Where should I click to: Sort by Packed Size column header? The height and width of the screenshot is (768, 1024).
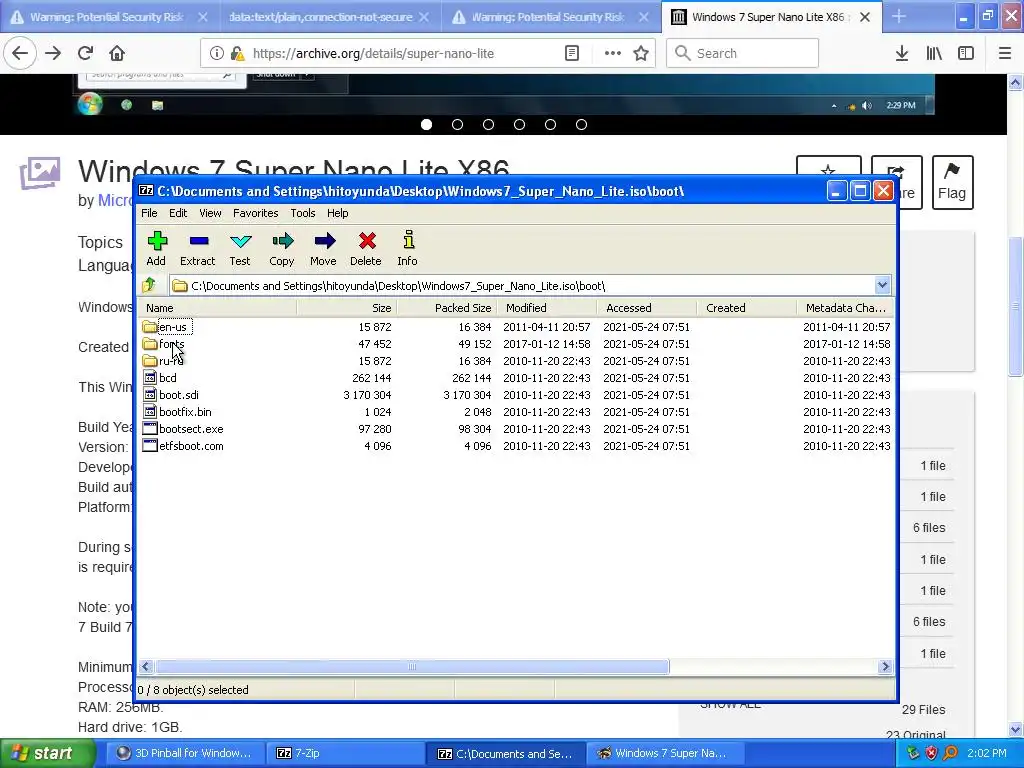[x=447, y=308]
